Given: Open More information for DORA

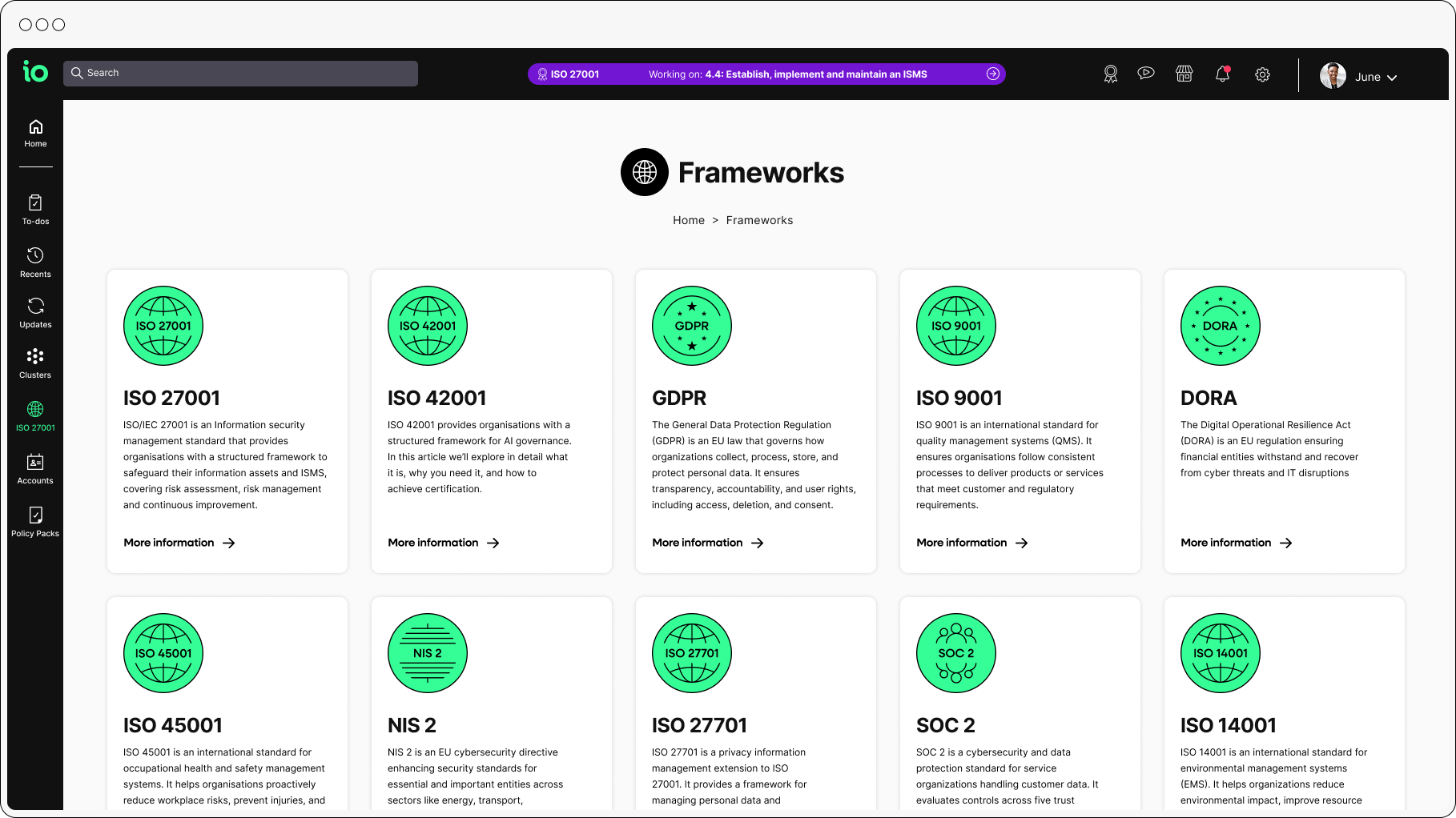Looking at the screenshot, I should click(x=1237, y=543).
